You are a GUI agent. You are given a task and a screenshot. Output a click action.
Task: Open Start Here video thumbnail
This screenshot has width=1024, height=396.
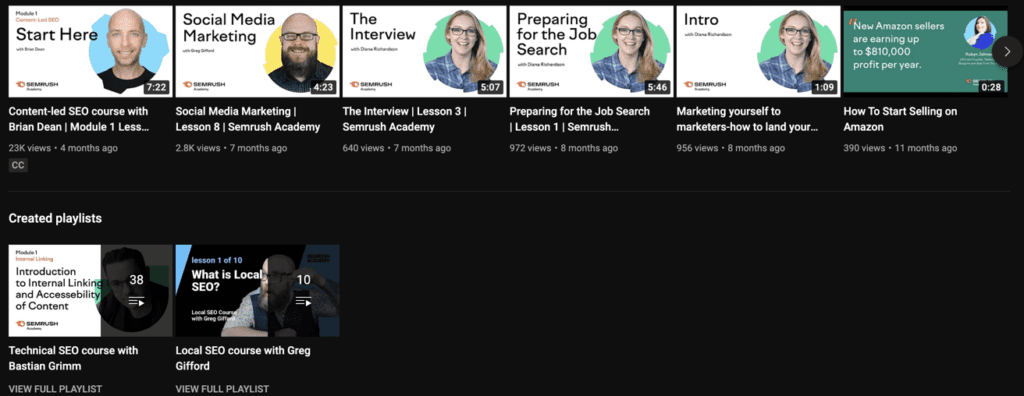point(91,52)
